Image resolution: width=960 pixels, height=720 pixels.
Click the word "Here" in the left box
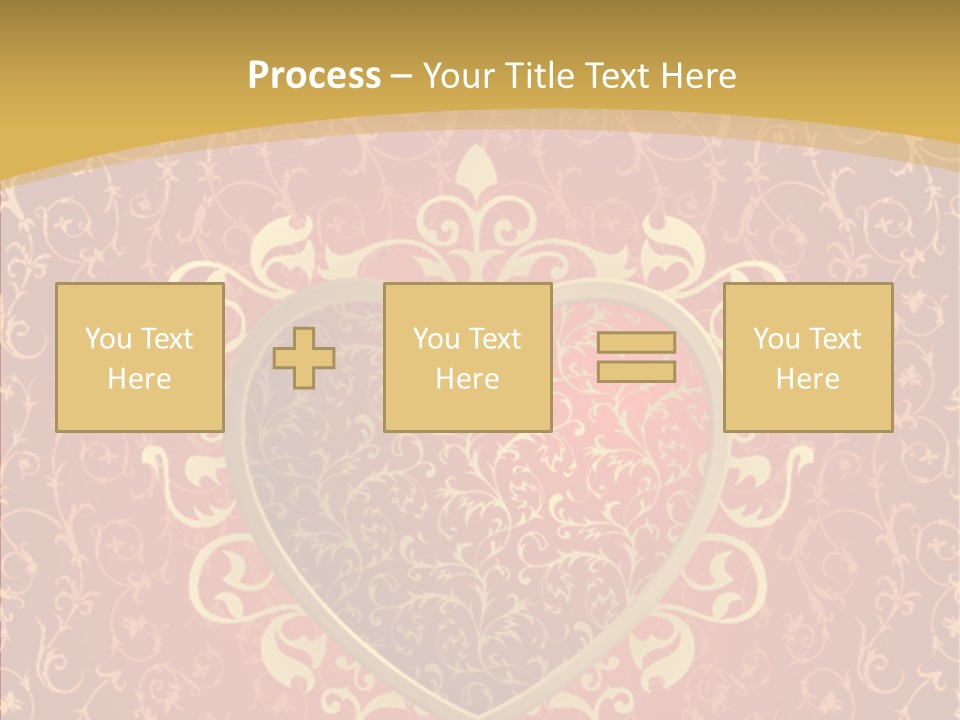[x=139, y=379]
